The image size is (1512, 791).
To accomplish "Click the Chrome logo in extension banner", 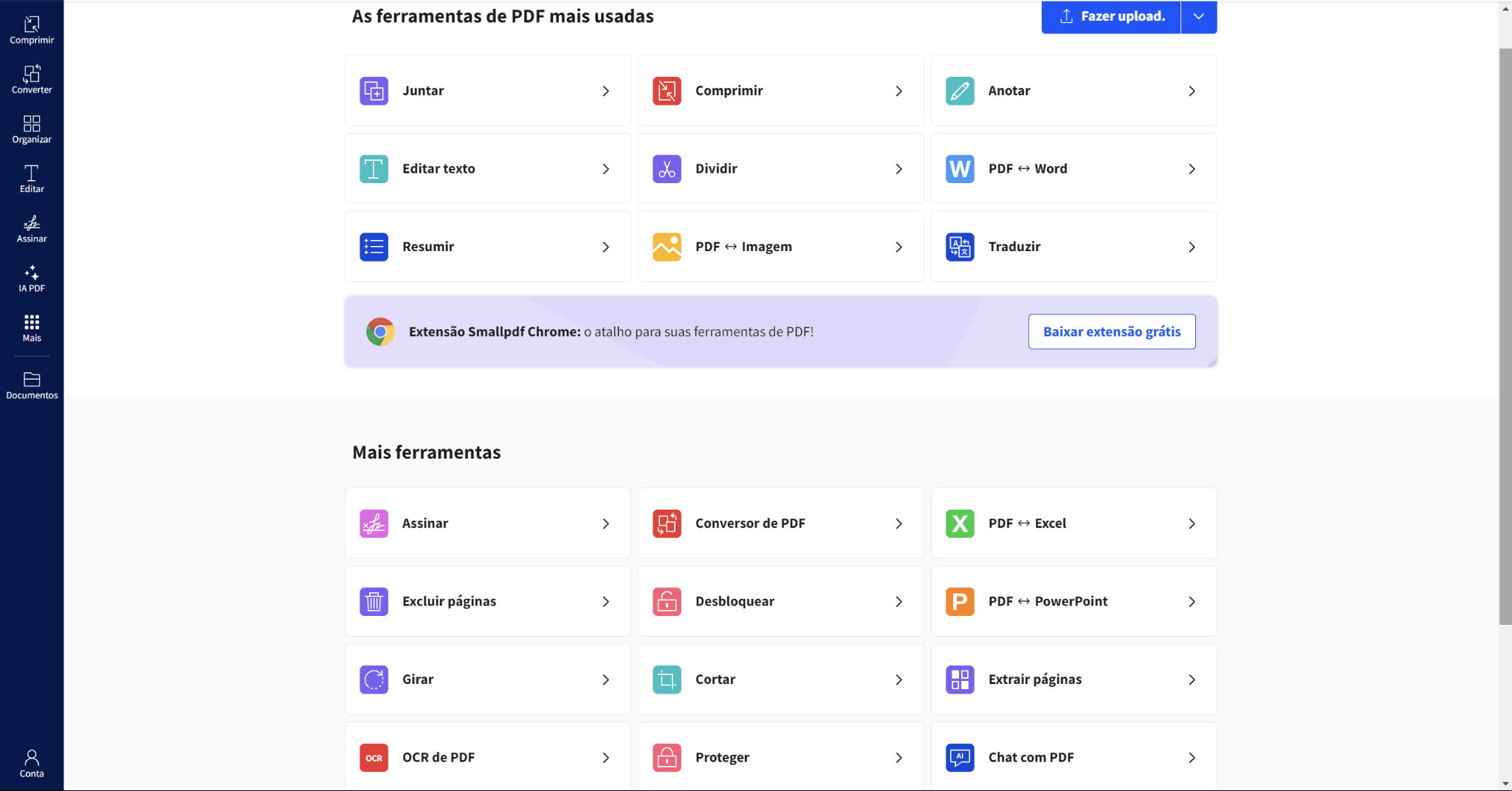I will pyautogui.click(x=380, y=332).
